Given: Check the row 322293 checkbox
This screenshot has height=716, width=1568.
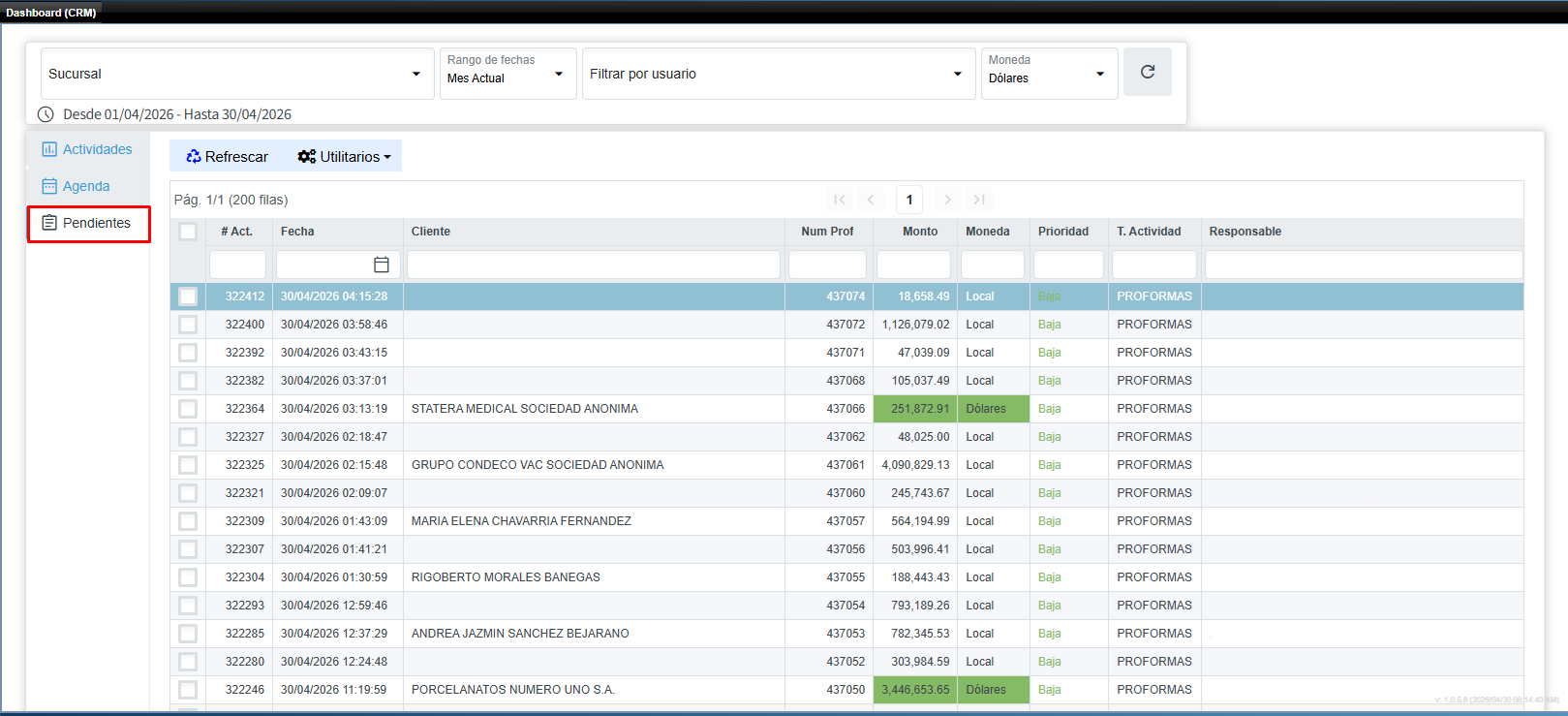Looking at the screenshot, I should (188, 606).
